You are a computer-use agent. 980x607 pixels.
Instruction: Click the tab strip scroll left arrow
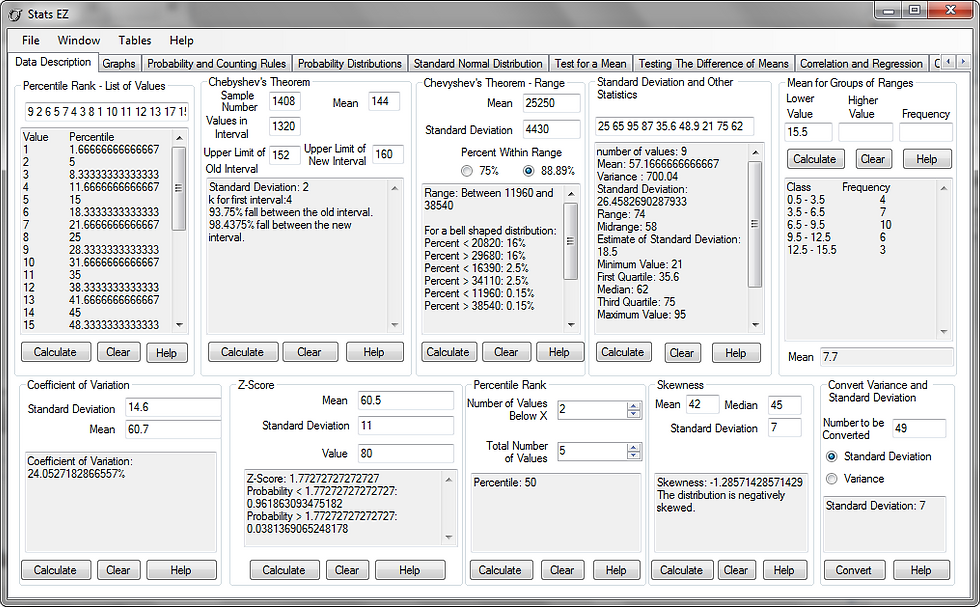click(949, 62)
